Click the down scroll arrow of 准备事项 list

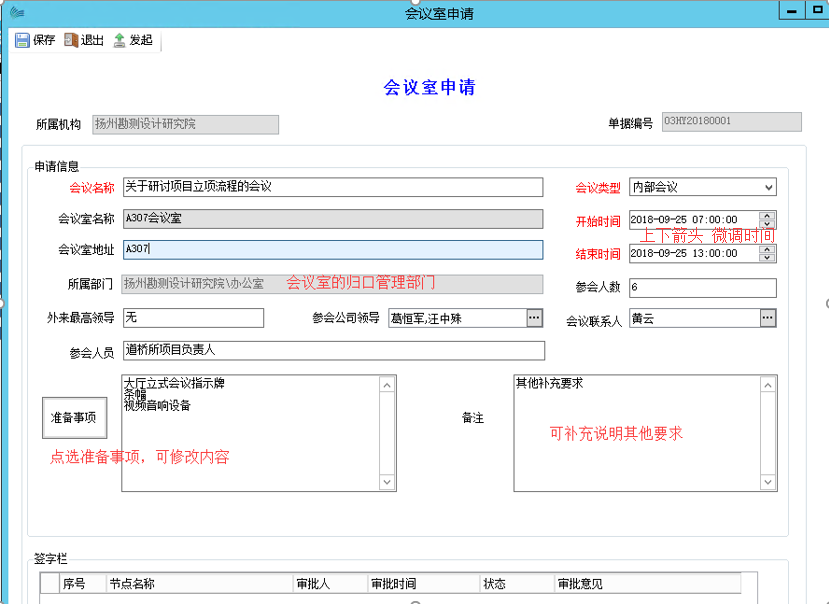[x=387, y=482]
